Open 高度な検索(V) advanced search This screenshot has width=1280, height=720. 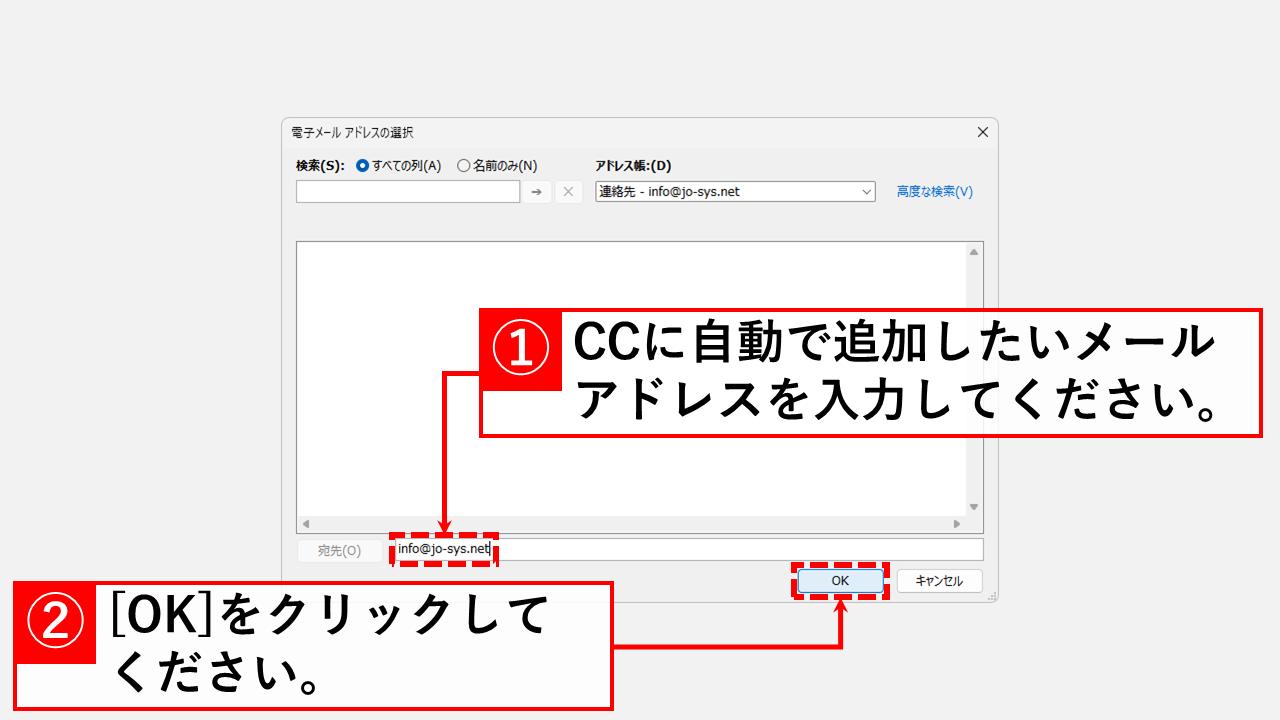[x=932, y=191]
